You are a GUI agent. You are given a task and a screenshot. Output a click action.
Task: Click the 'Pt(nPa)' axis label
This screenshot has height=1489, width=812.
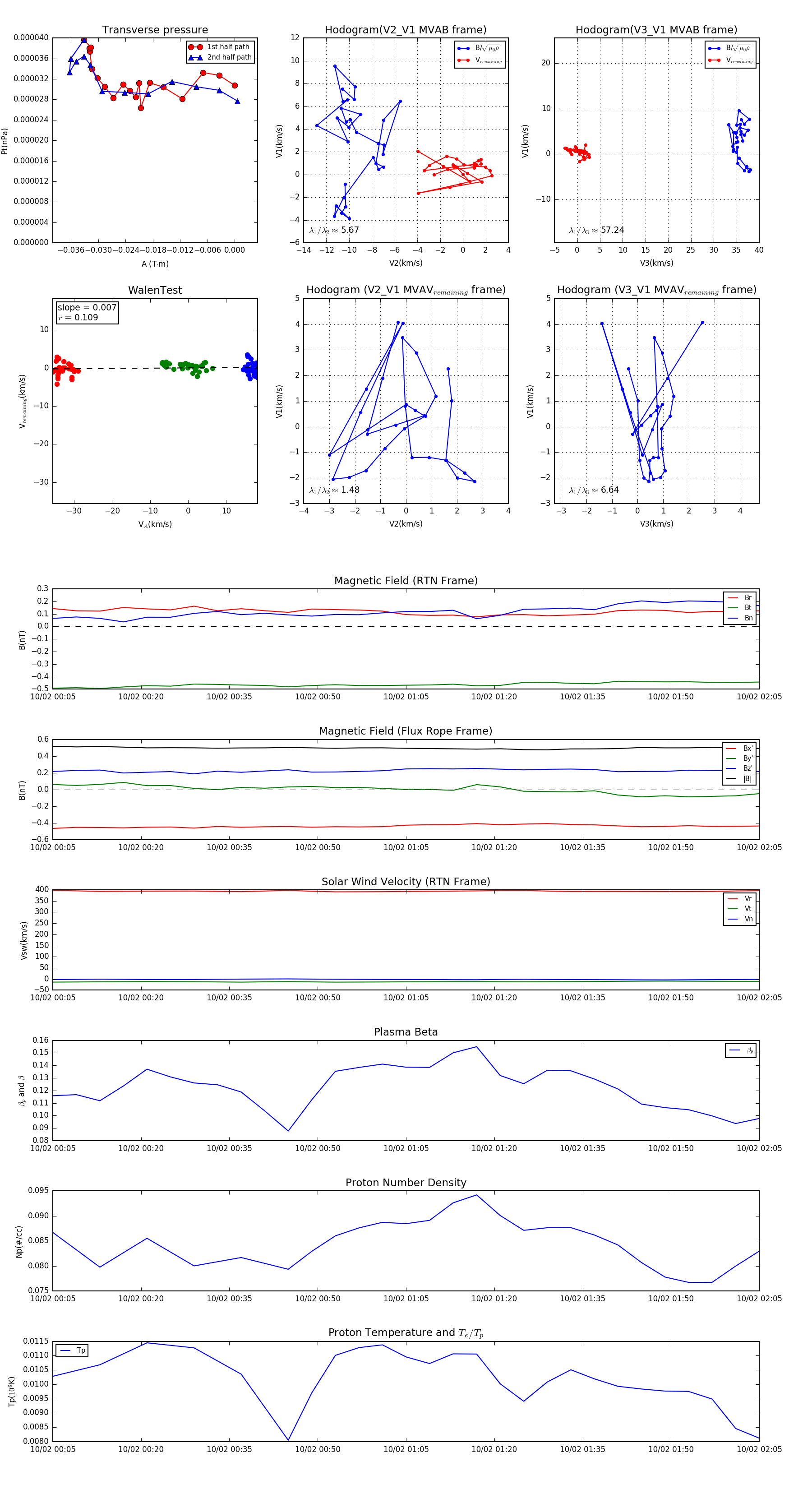pyautogui.click(x=5, y=140)
